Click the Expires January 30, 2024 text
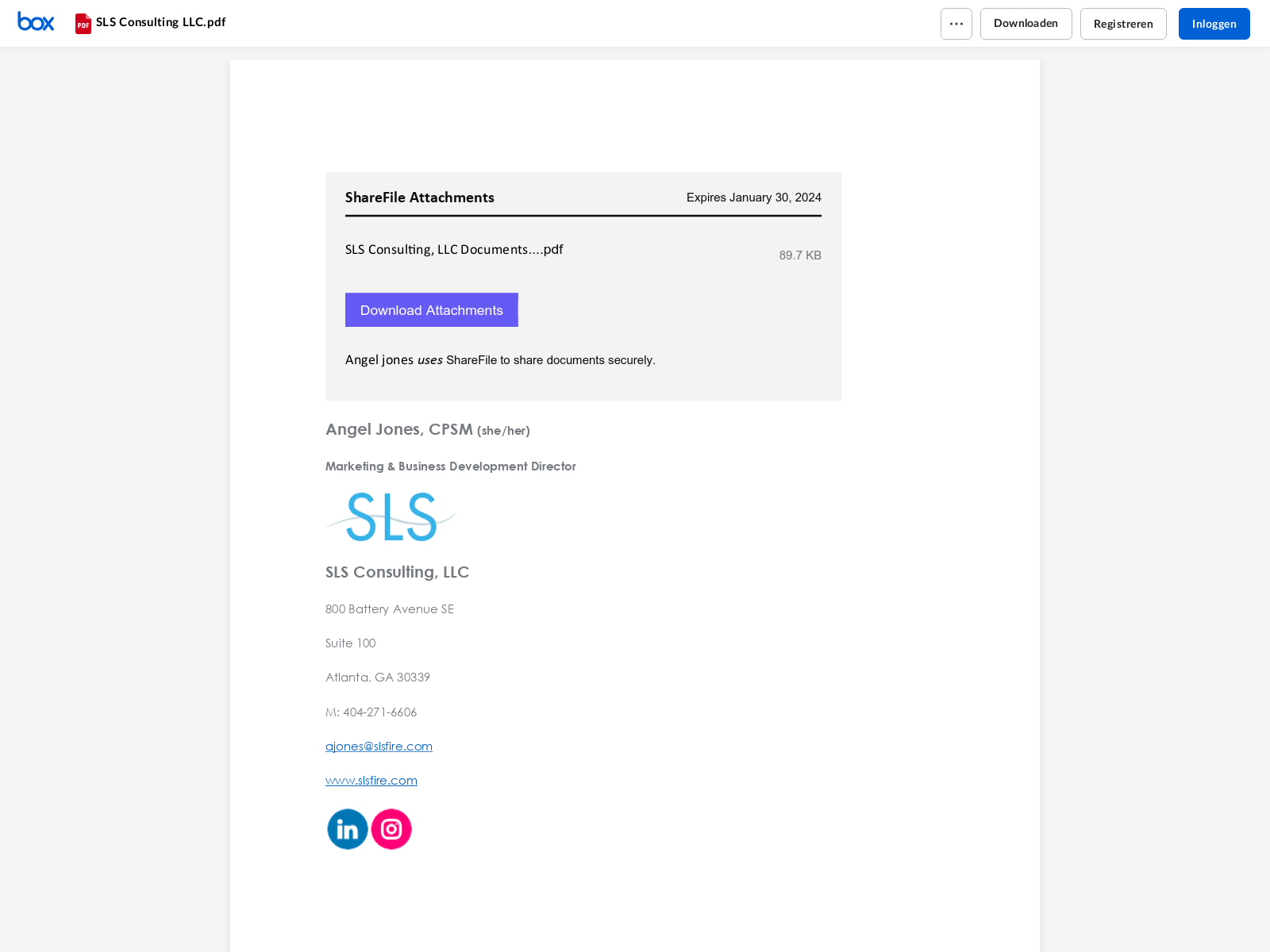 tap(754, 198)
